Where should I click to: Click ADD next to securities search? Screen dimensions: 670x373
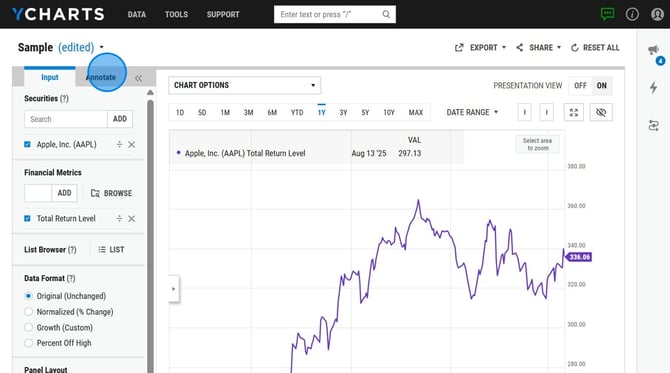(x=120, y=119)
